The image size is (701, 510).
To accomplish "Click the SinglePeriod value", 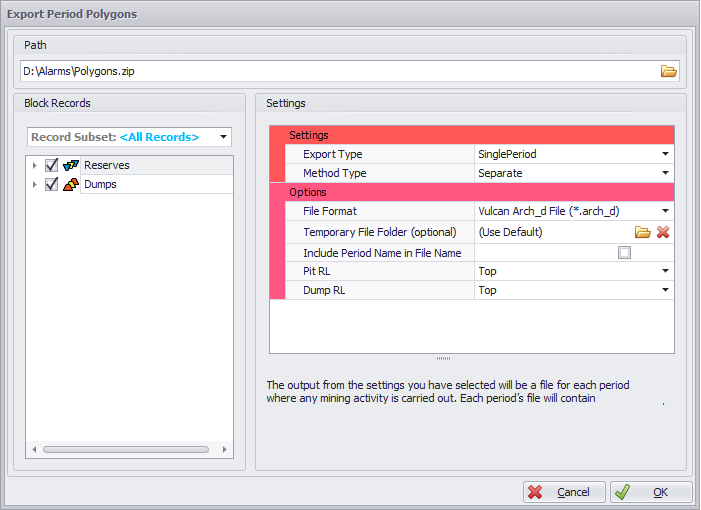I will (507, 154).
